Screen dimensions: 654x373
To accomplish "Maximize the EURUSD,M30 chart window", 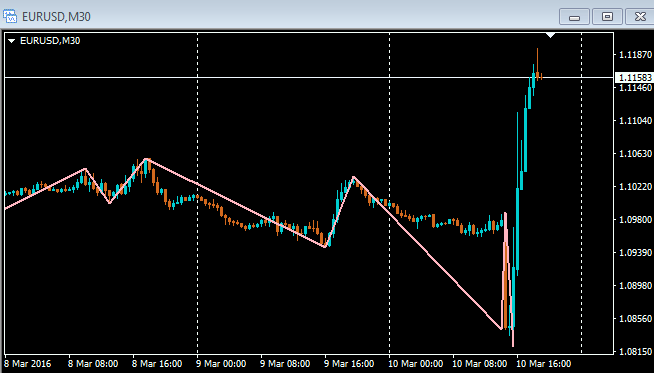I will coord(607,17).
